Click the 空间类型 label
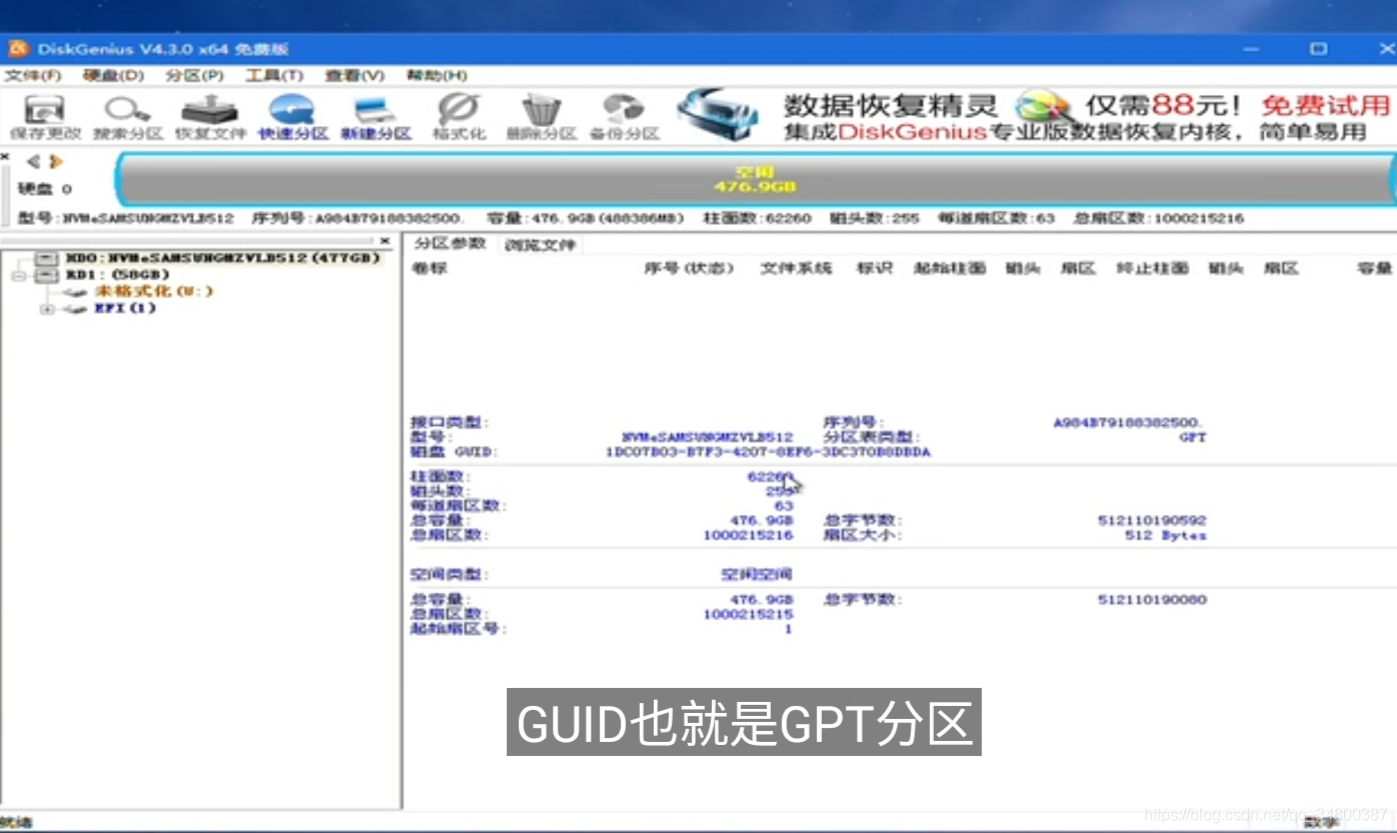Viewport: 1397px width, 833px height. pyautogui.click(x=450, y=575)
